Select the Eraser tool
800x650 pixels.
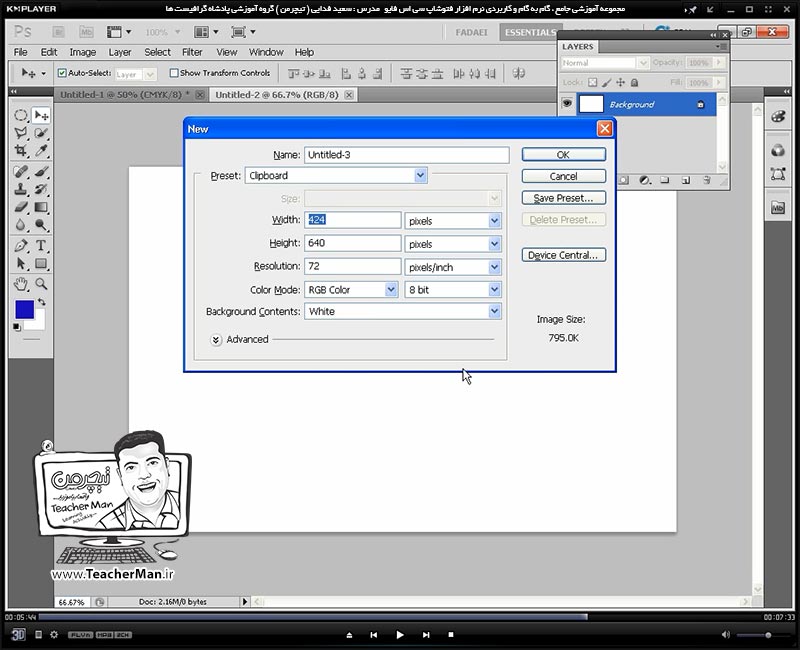20,207
